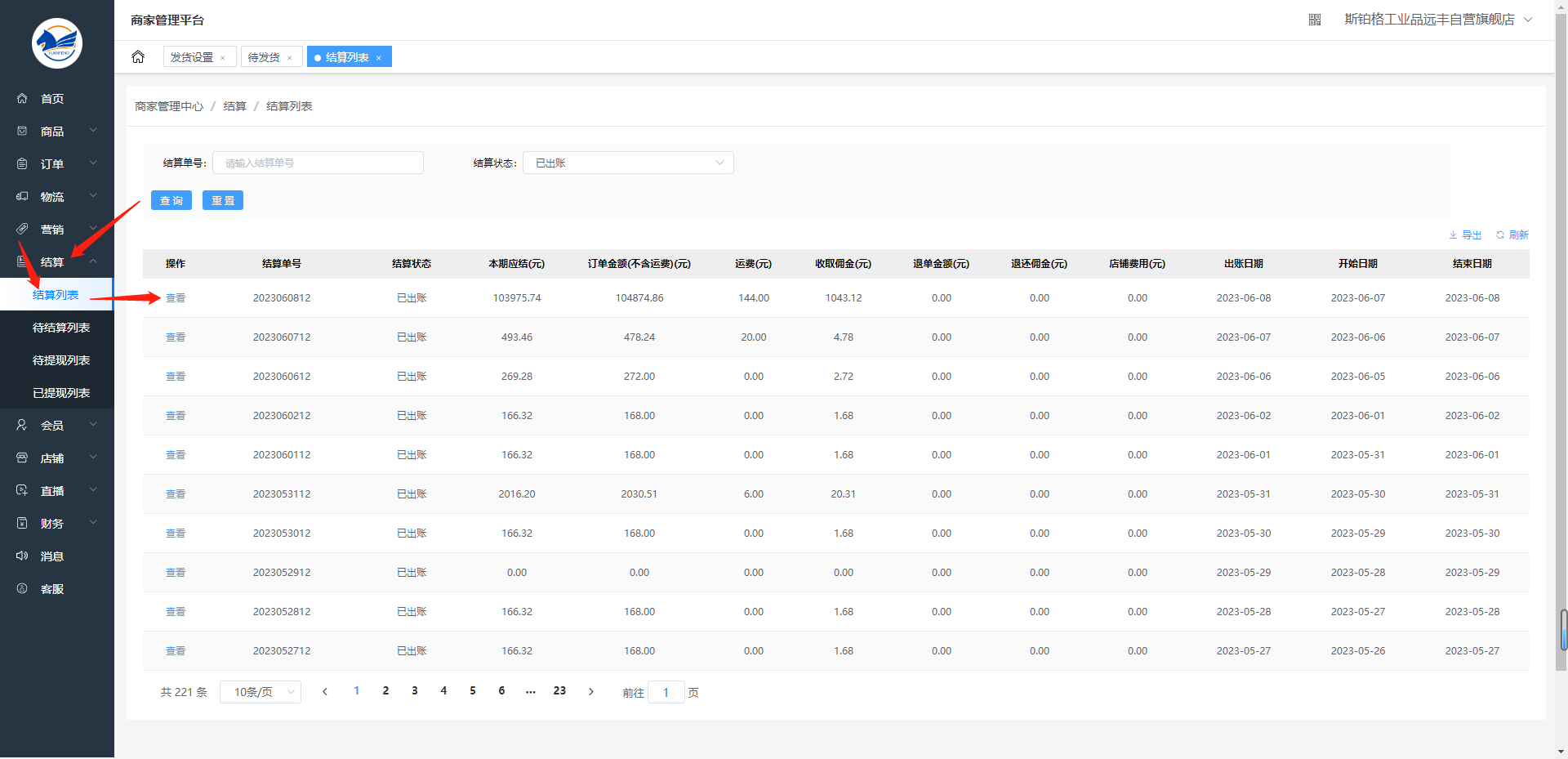Click 查看 for settlement 2023053112
The image size is (1568, 759).
(x=176, y=494)
